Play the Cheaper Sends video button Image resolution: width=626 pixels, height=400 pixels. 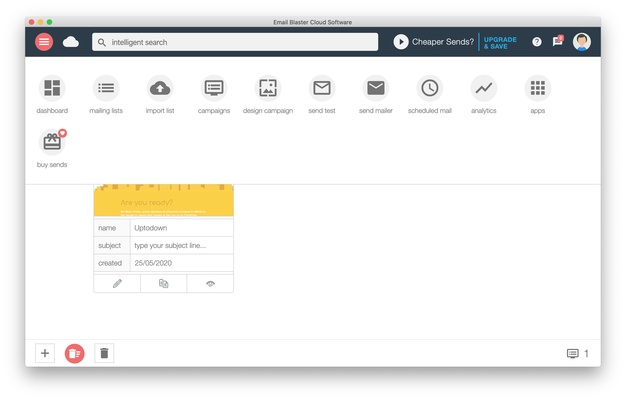[x=400, y=42]
